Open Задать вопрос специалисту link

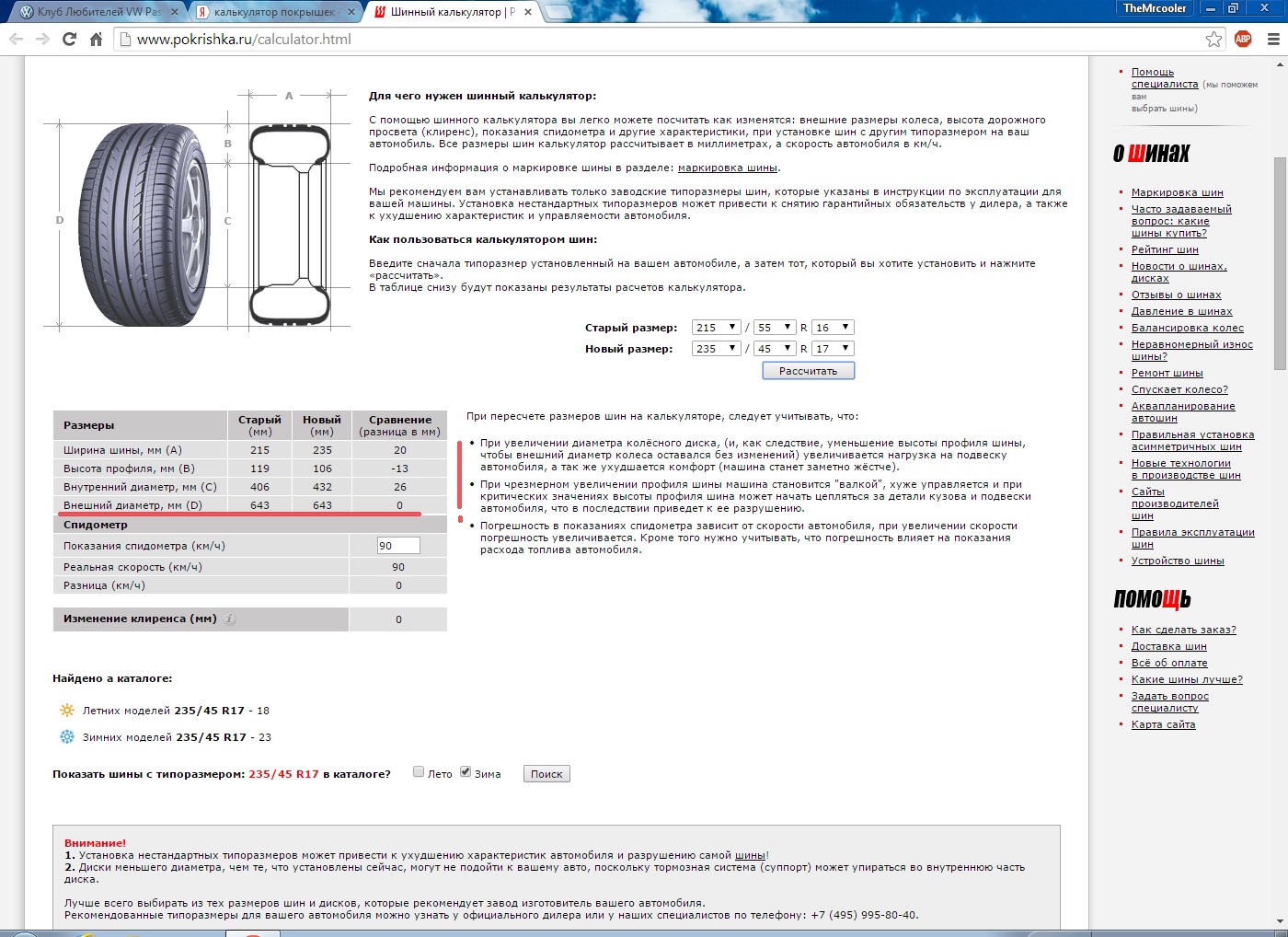1170,701
